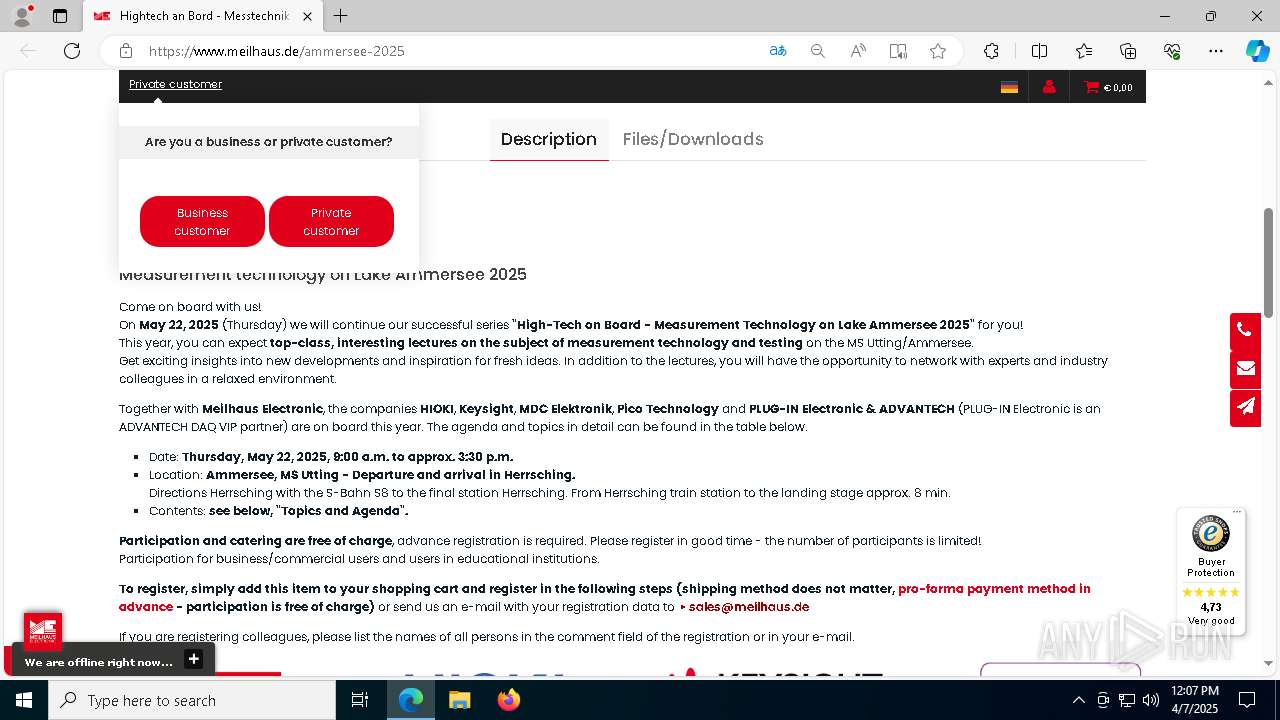Viewport: 1280px width, 720px height.
Task: Open Windows Start menu
Action: pos(24,700)
